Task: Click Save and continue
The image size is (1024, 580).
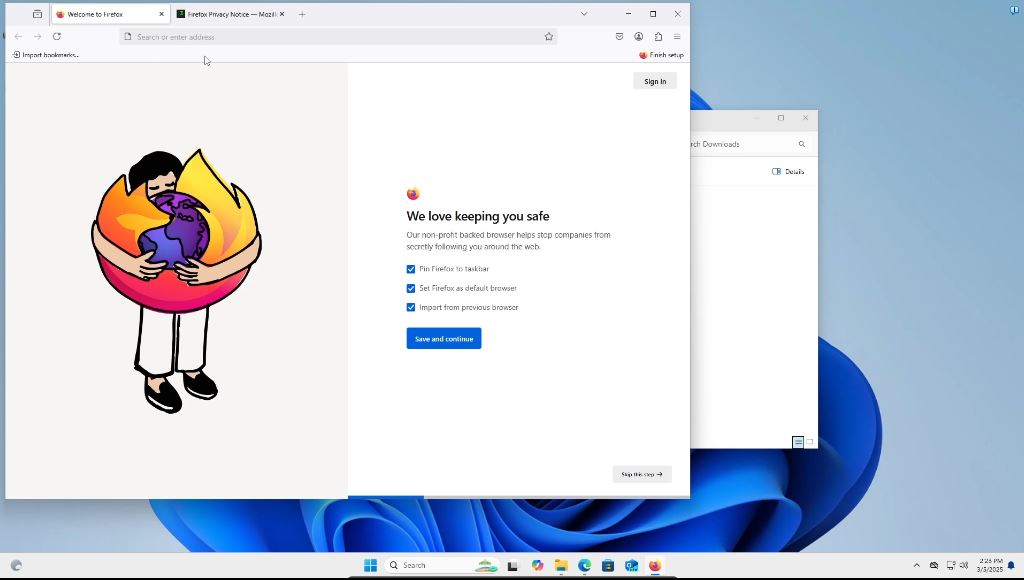Action: click(x=444, y=338)
